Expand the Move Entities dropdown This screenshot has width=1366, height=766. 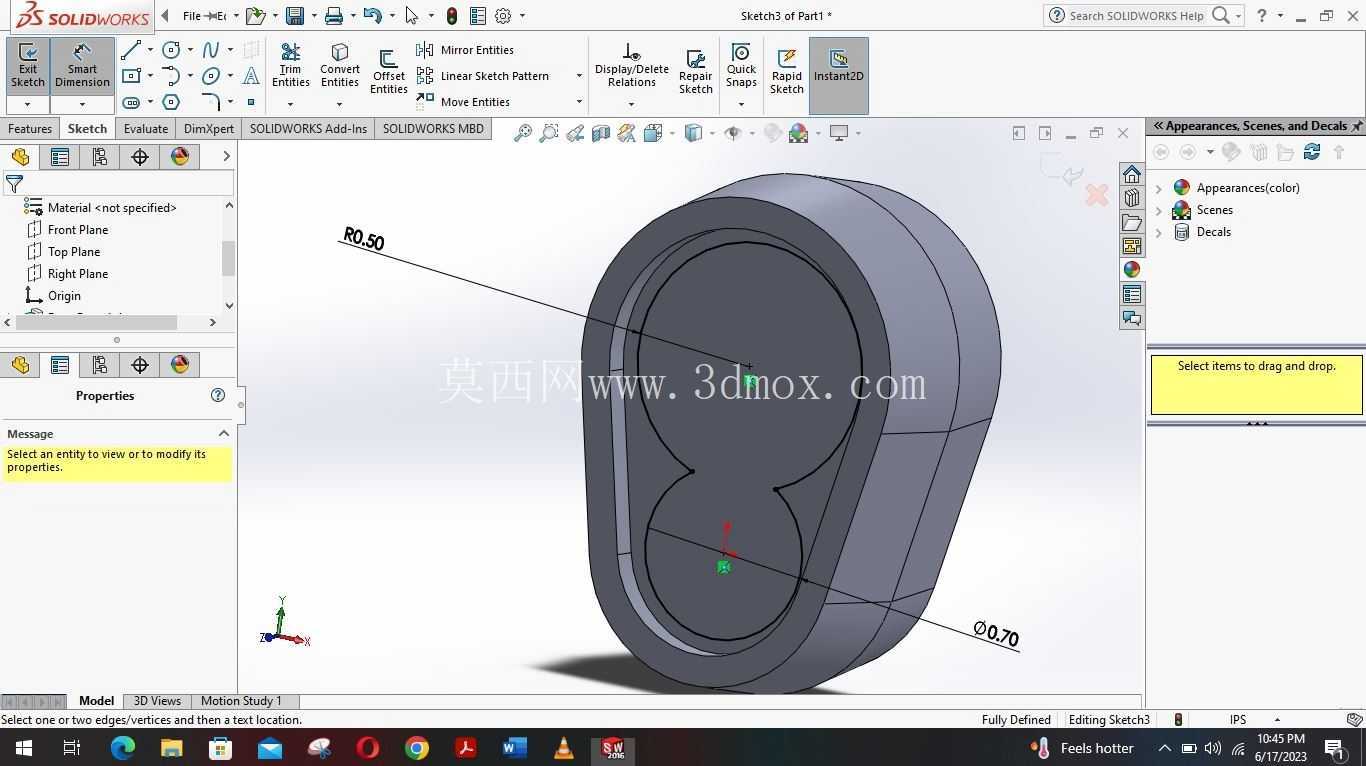click(579, 102)
